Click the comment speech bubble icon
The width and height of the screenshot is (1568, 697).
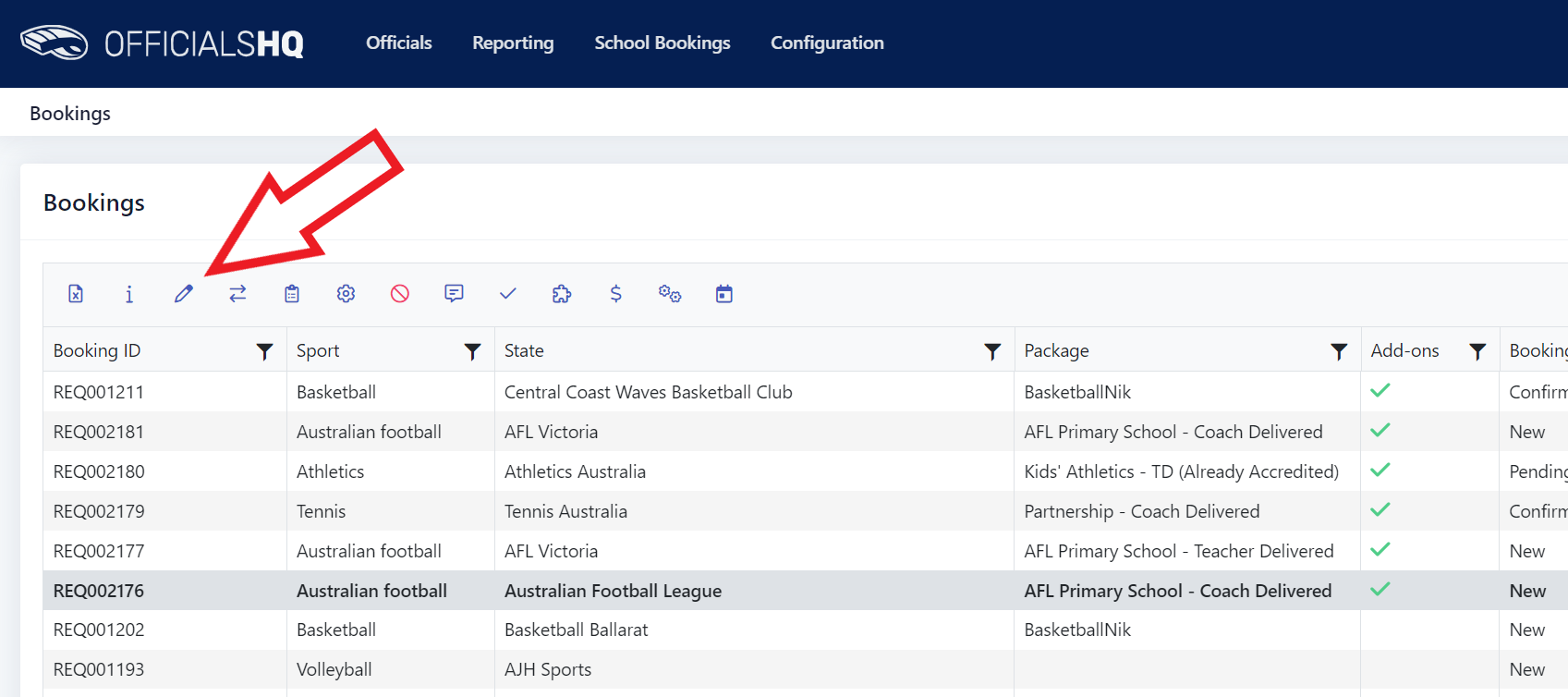click(454, 294)
